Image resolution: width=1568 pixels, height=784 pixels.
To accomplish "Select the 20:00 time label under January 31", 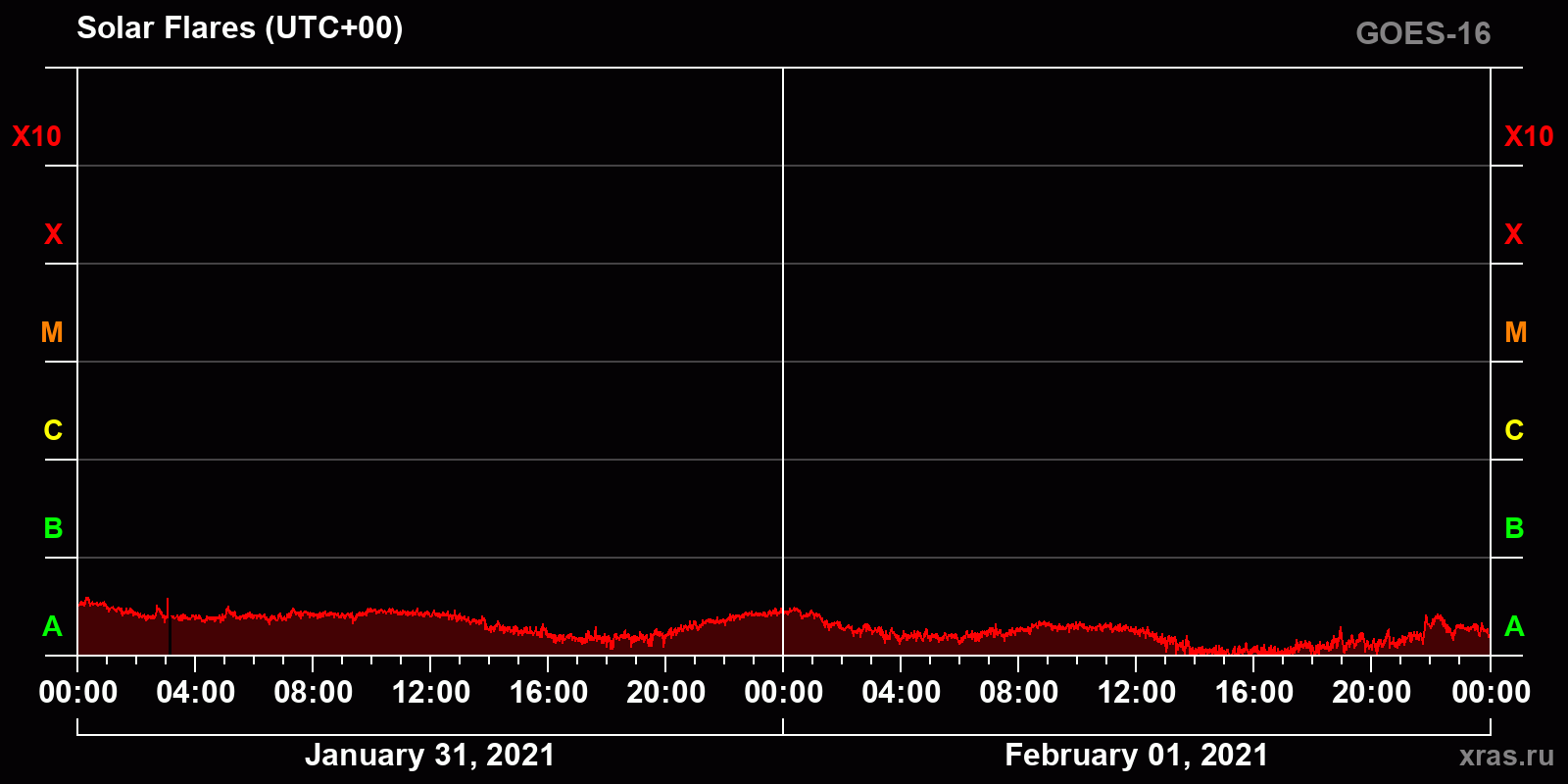I will click(x=666, y=693).
